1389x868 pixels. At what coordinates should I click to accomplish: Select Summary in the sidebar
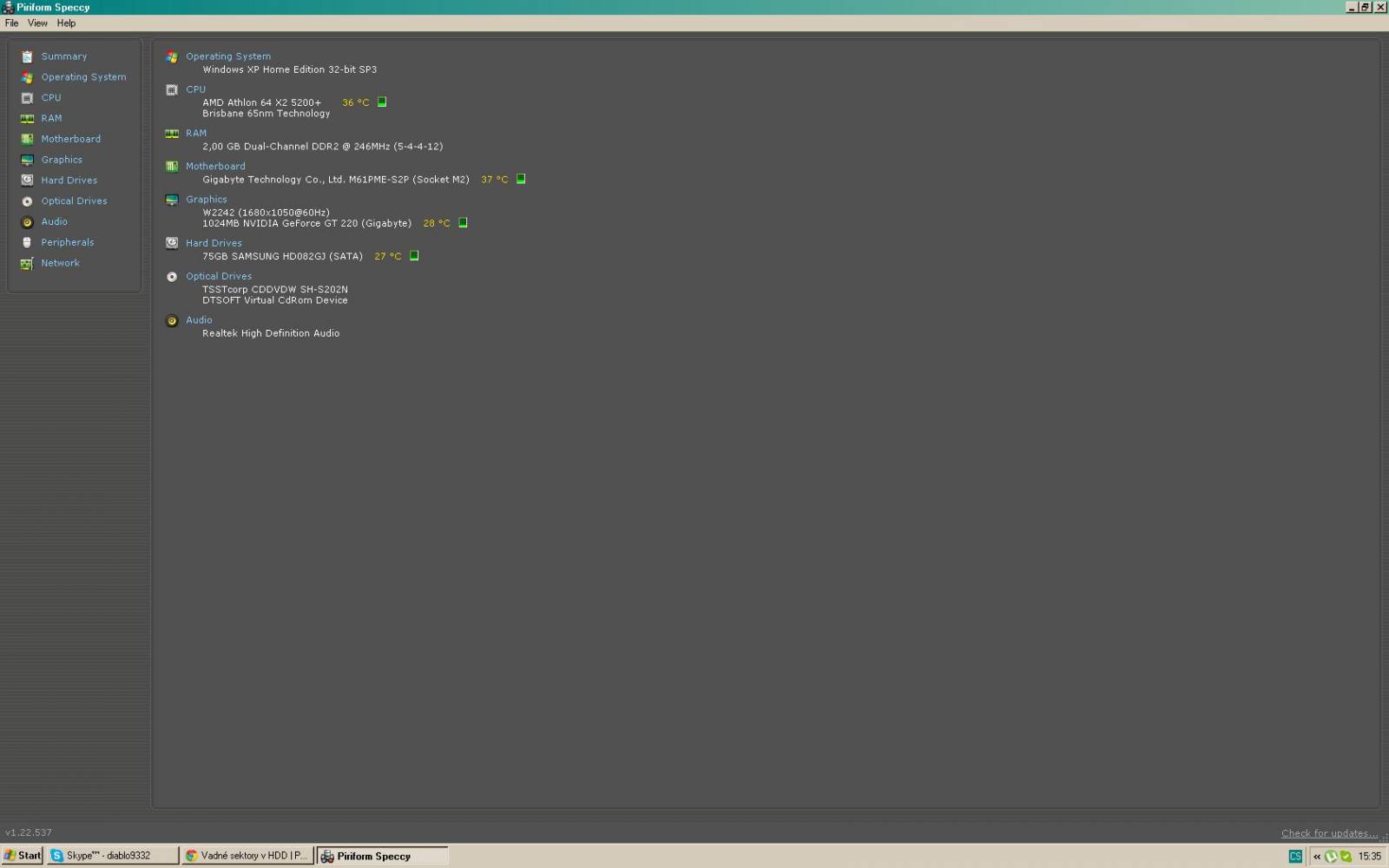coord(64,56)
